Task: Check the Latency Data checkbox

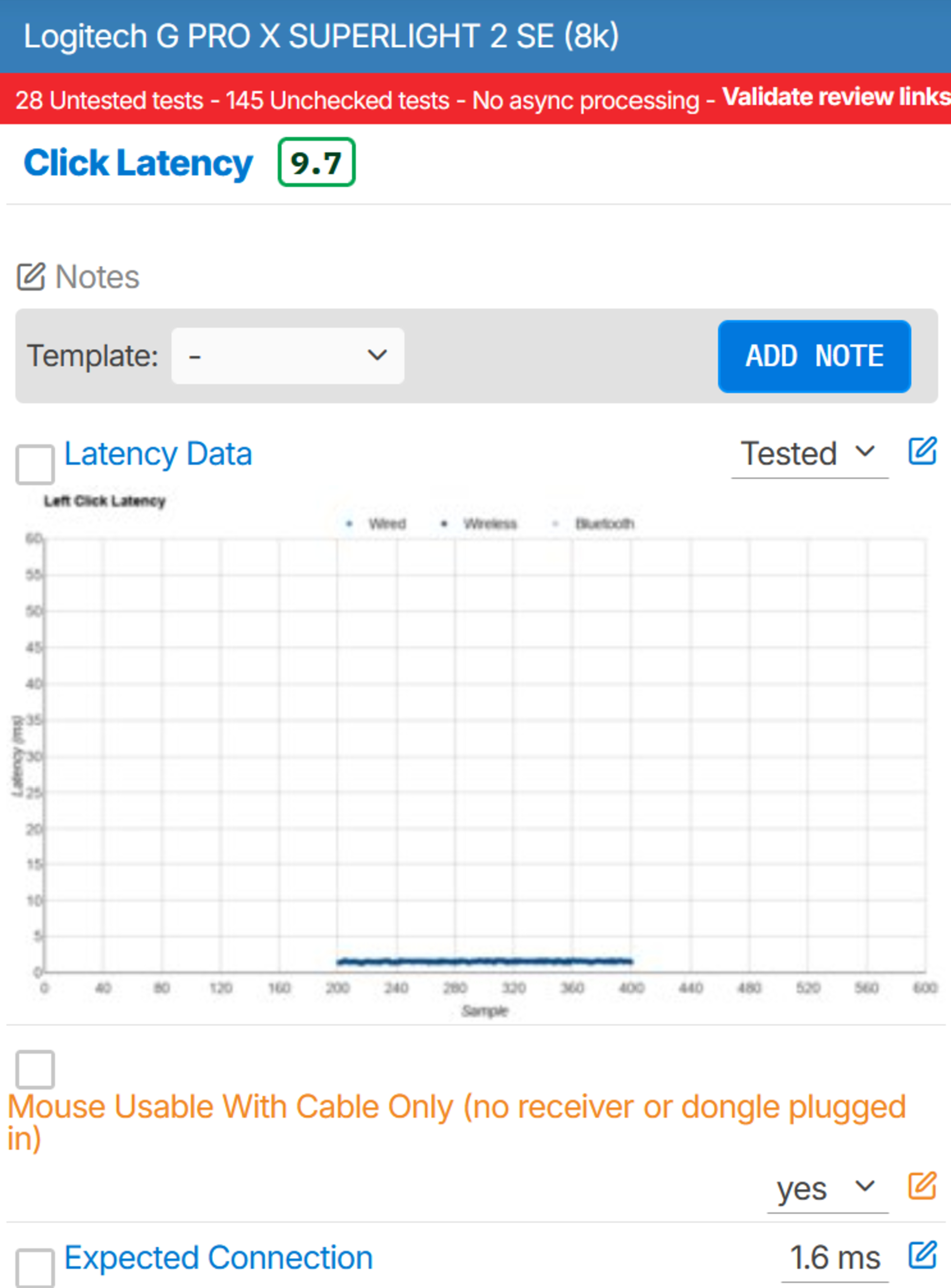Action: [35, 464]
